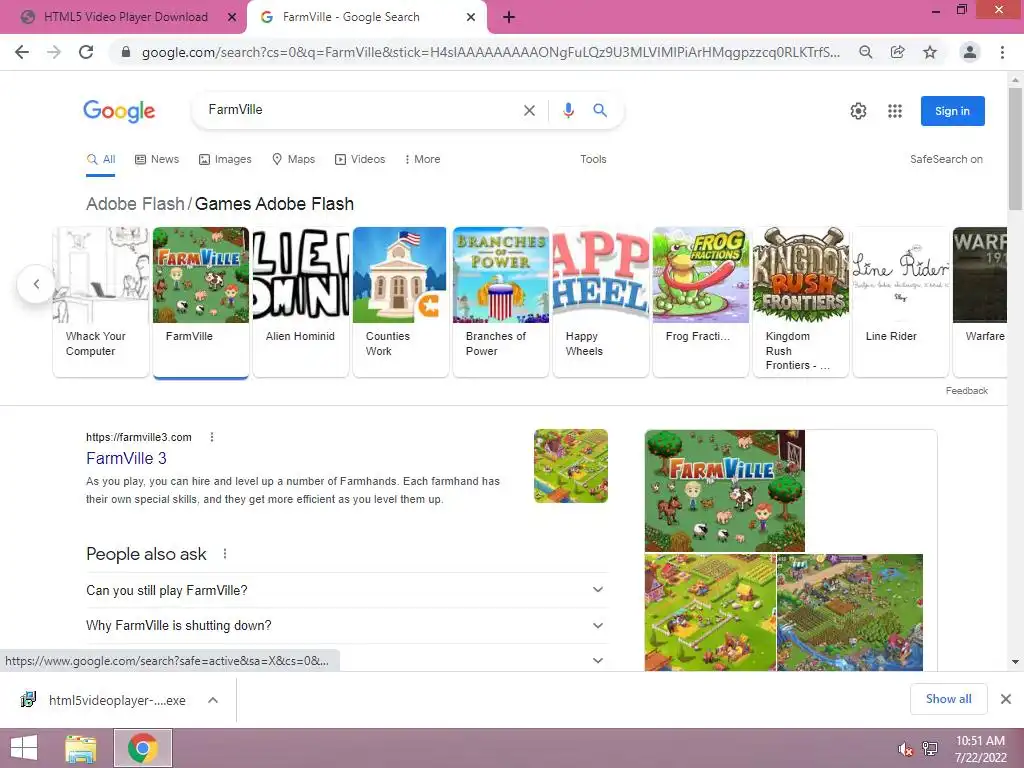Screen dimensions: 1024x768
Task: Open download item options chevron
Action: 213,700
